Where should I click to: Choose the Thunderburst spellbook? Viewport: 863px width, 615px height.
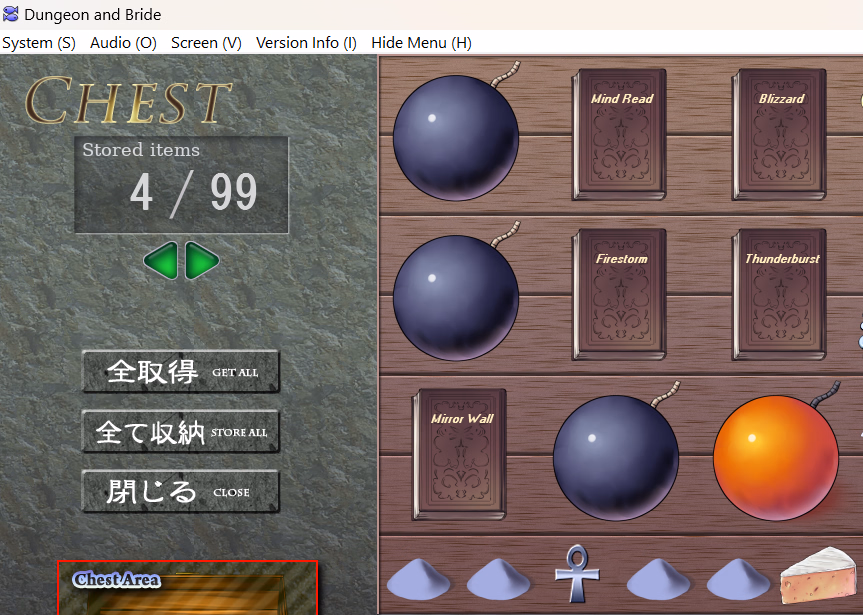780,294
